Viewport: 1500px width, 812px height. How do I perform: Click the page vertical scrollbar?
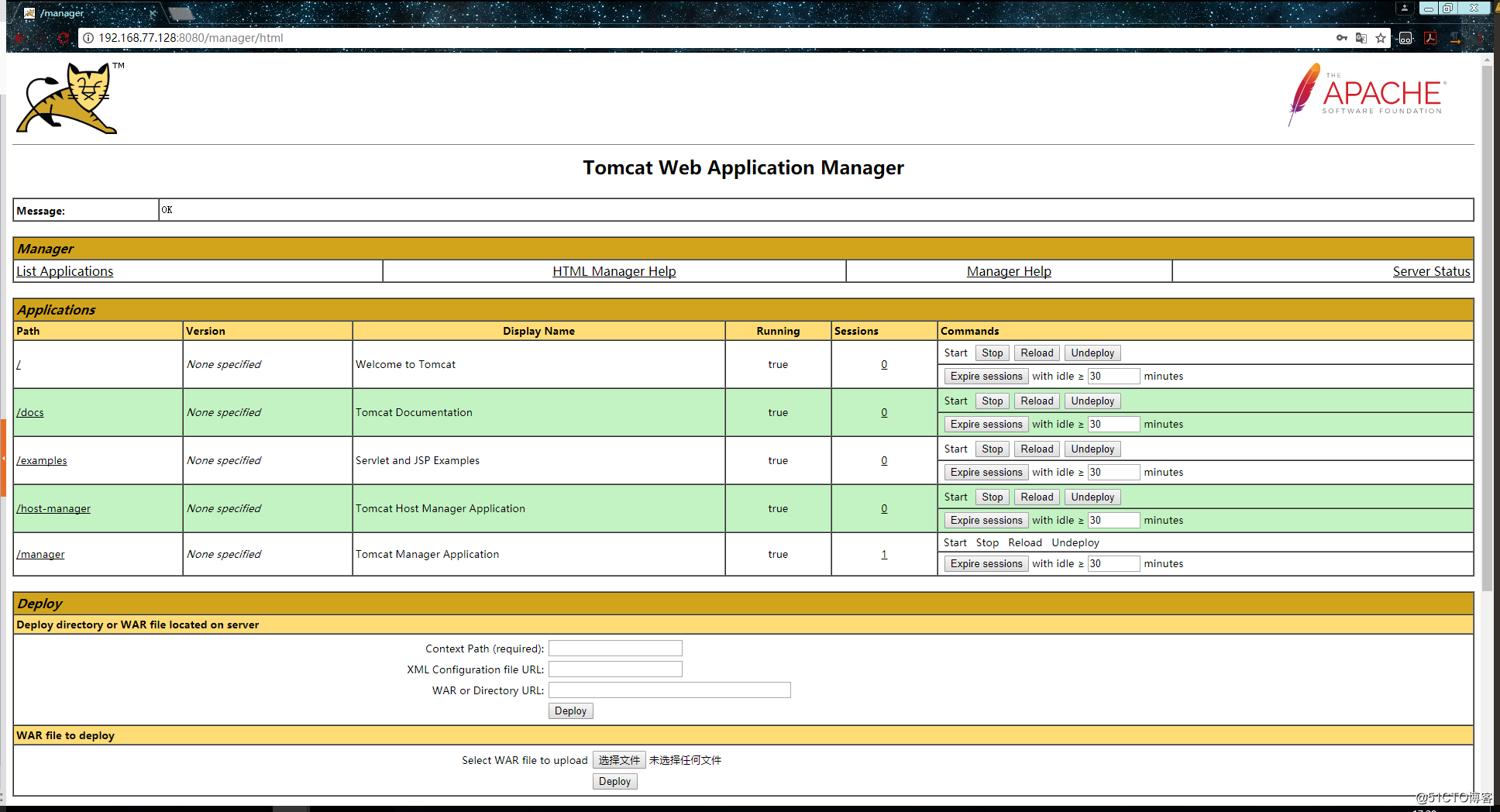(1487, 329)
